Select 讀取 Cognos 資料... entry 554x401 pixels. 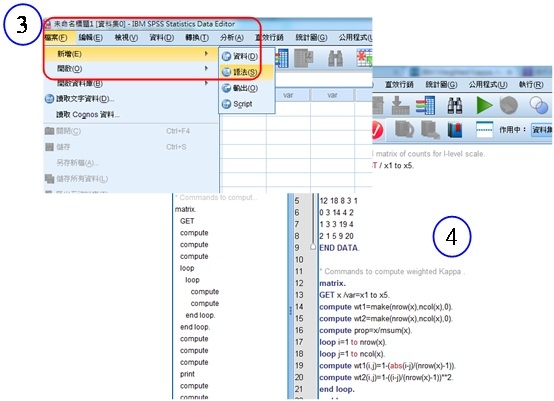[88, 114]
